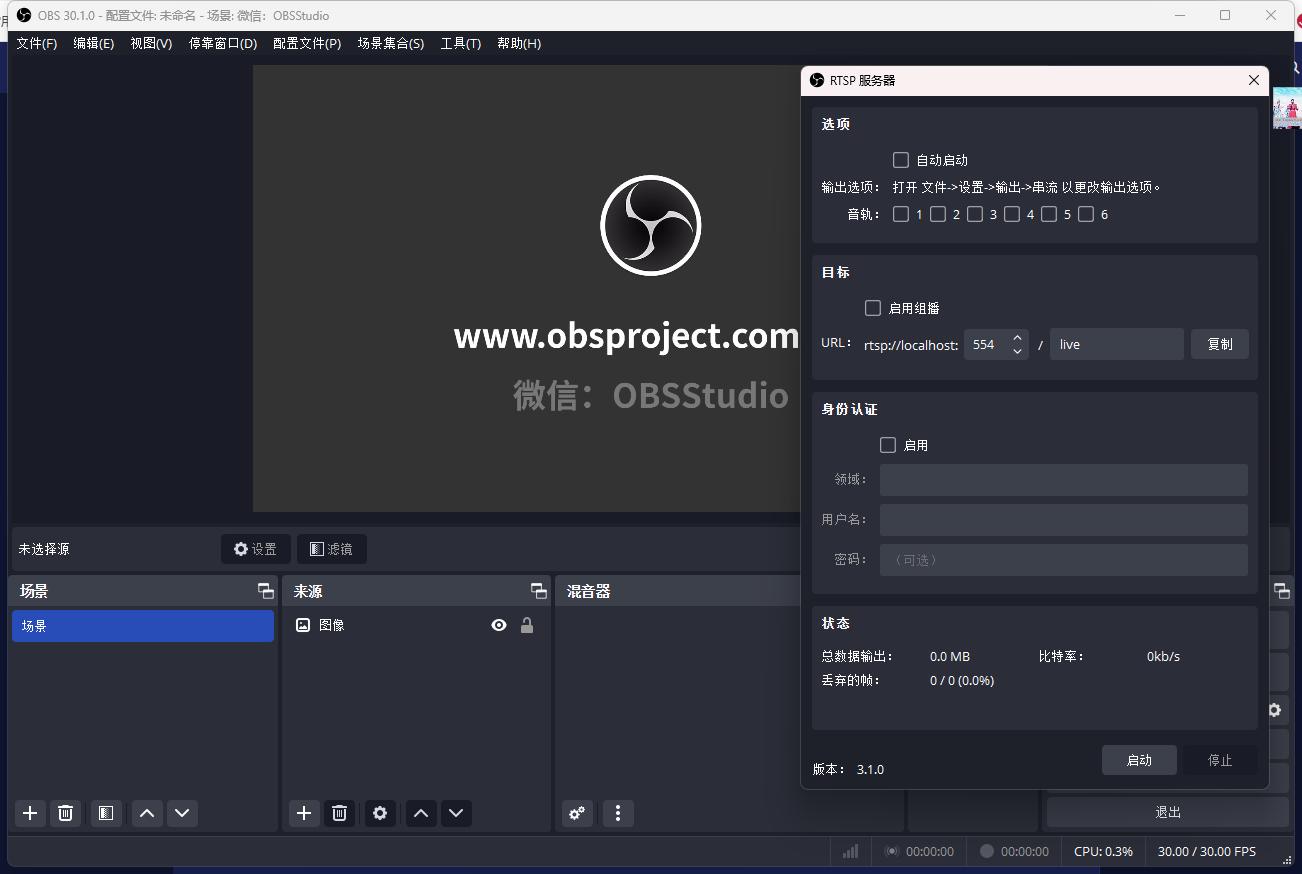Move the source up with arrow icon
Screen dimensions: 1302x874
coord(420,813)
